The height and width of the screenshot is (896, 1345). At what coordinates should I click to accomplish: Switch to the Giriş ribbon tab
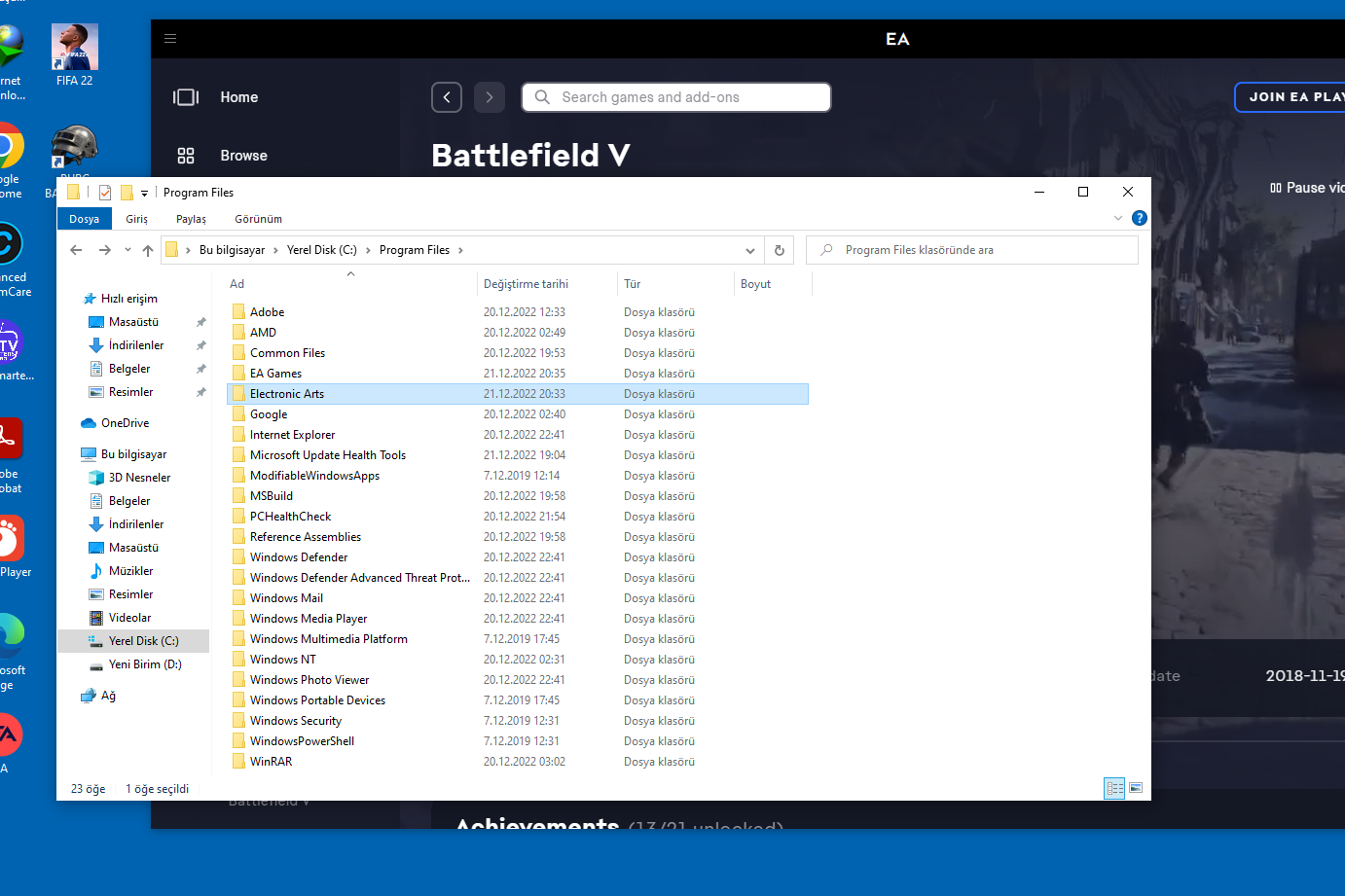(x=137, y=219)
